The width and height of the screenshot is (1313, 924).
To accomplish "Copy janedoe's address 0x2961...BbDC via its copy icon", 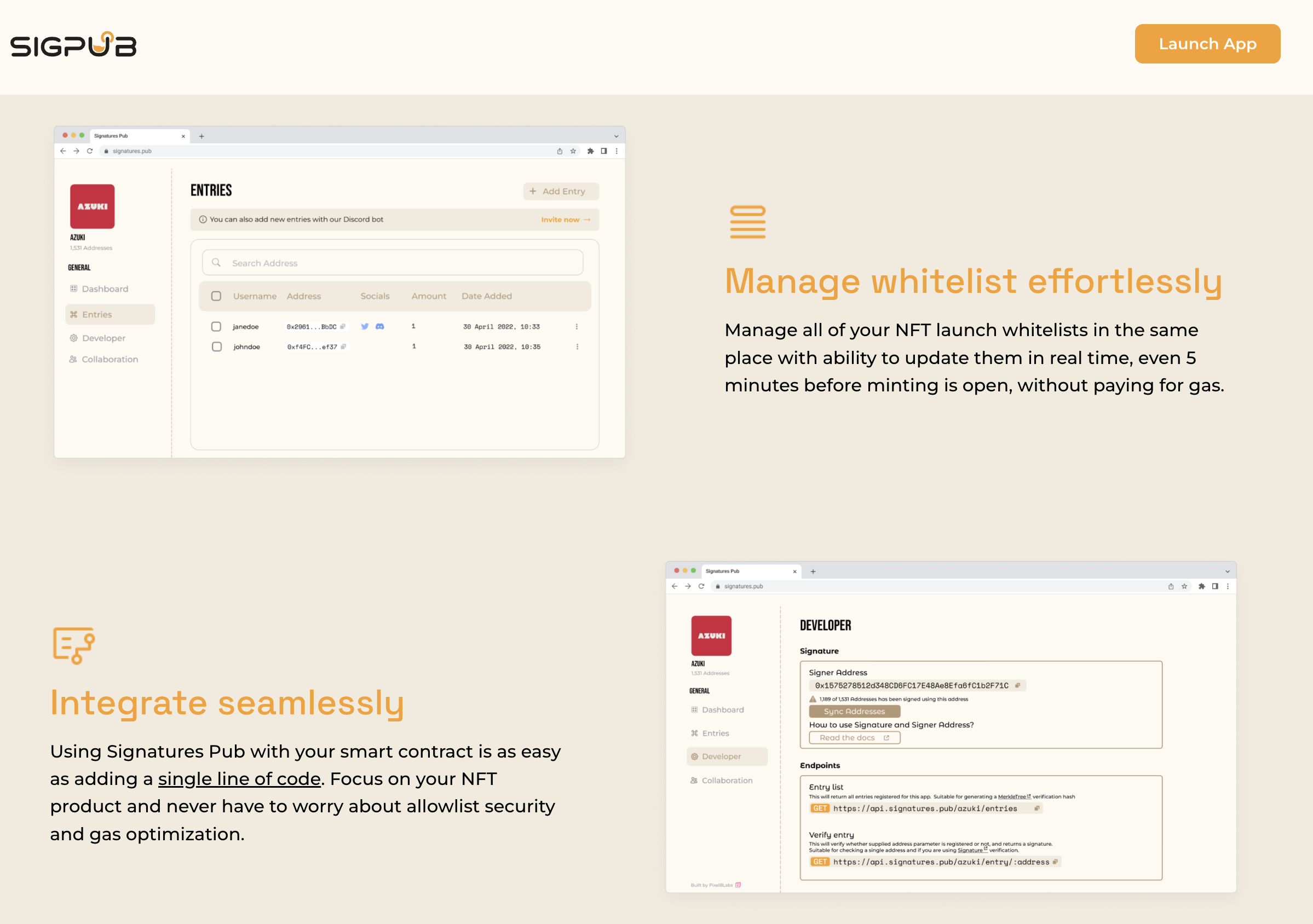I will click(x=343, y=327).
